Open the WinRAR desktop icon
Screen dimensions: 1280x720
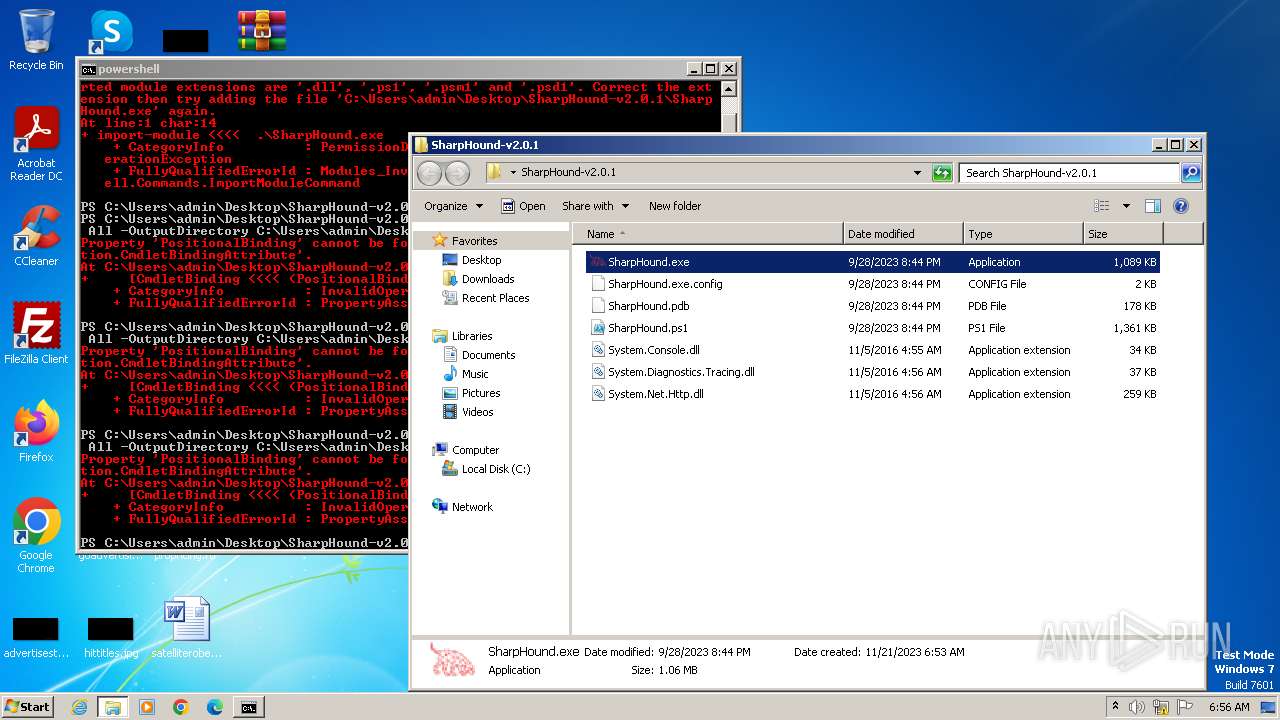tap(262, 31)
